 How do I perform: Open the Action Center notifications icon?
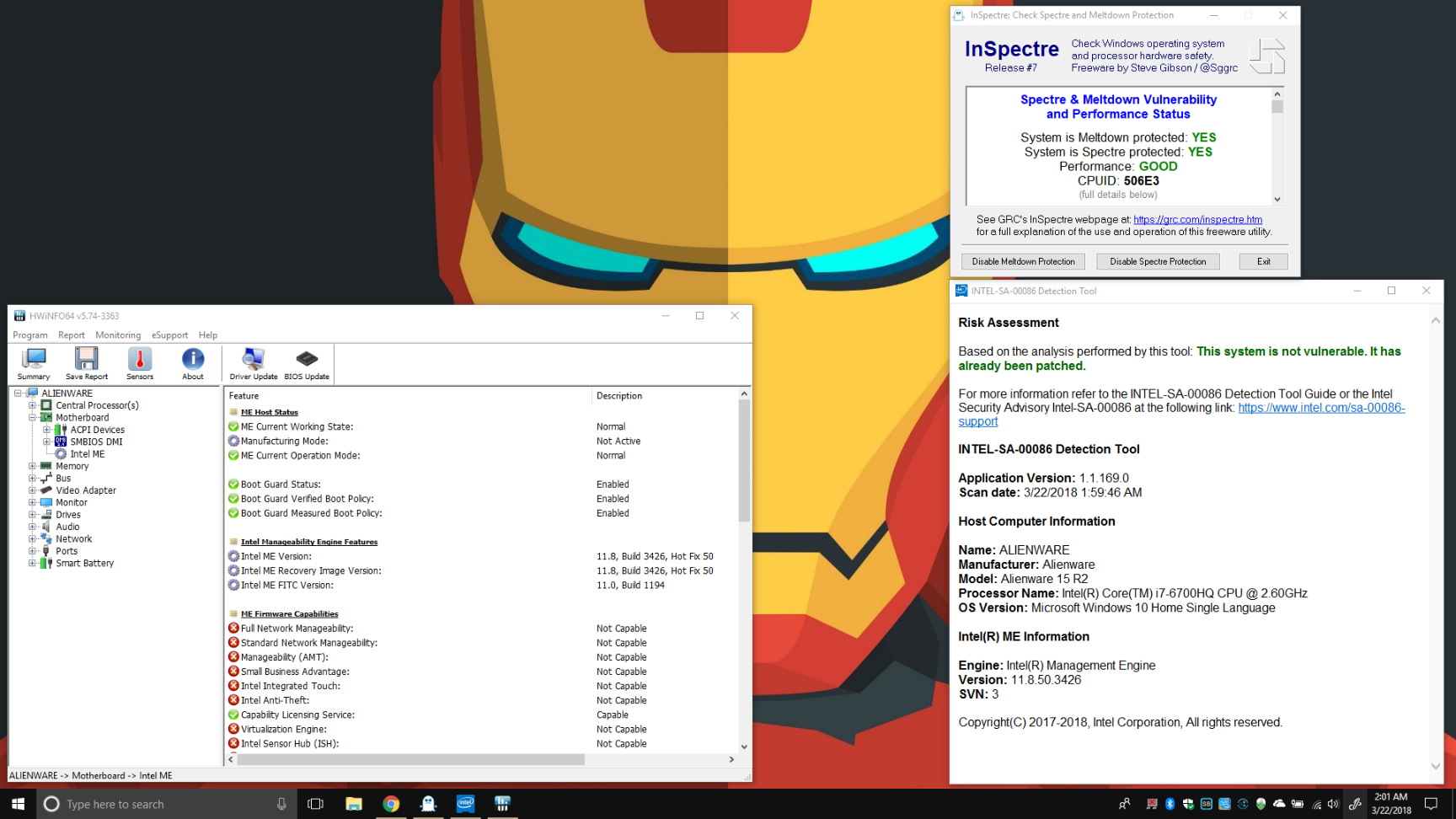pyautogui.click(x=1431, y=804)
